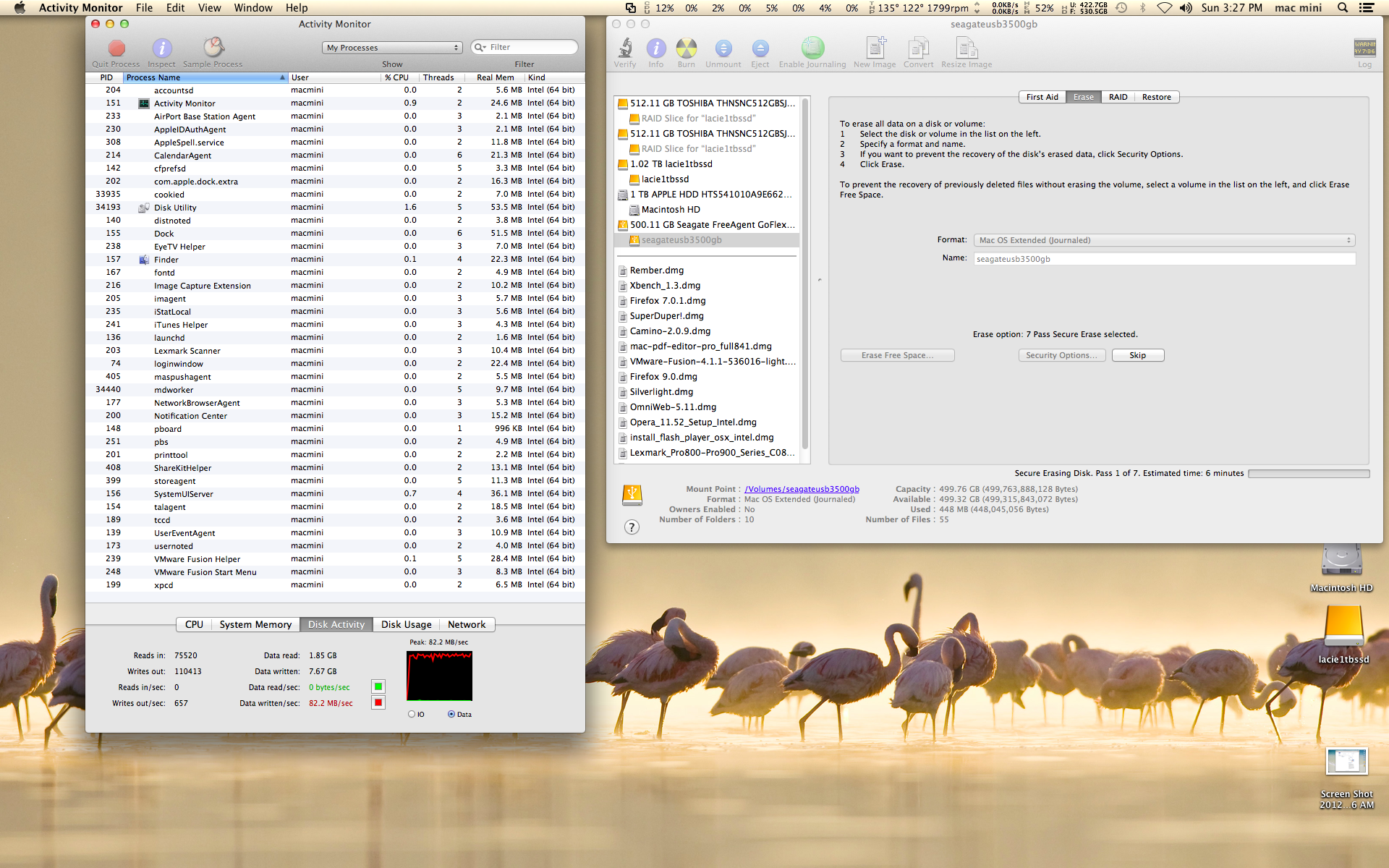This screenshot has height=868, width=1389.
Task: Open the My Processes show dropdown
Action: 392,48
